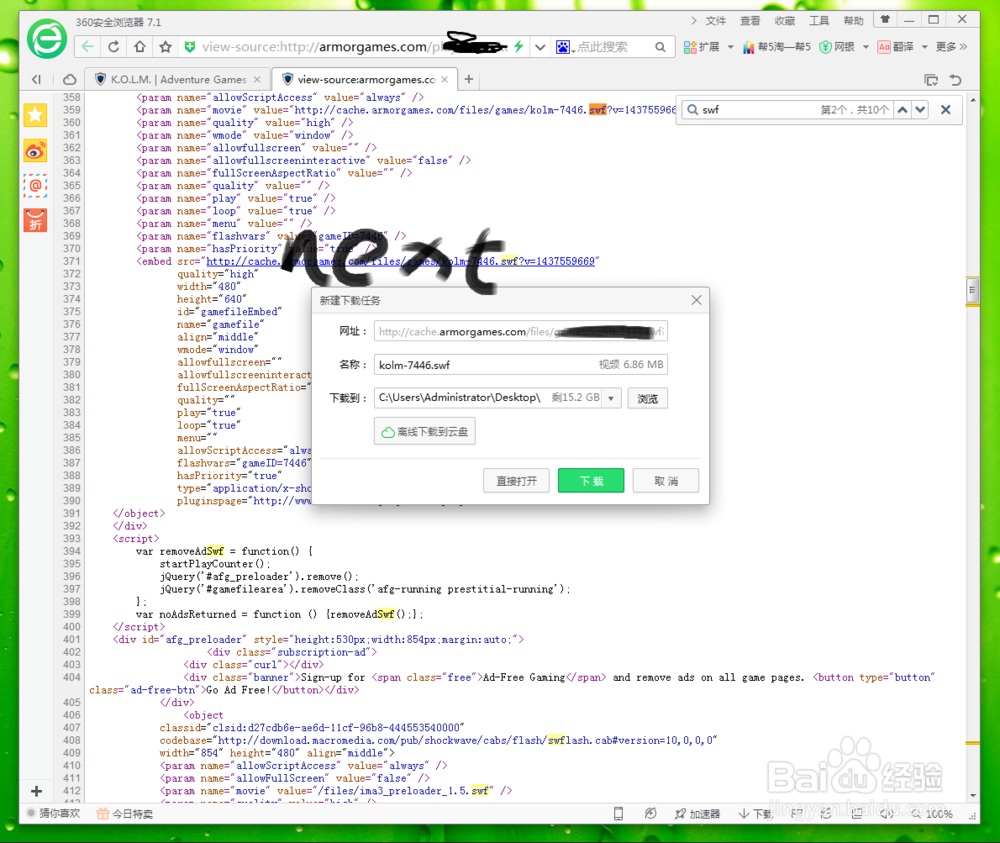Open 猜你喜欢 in status bar

[54, 814]
